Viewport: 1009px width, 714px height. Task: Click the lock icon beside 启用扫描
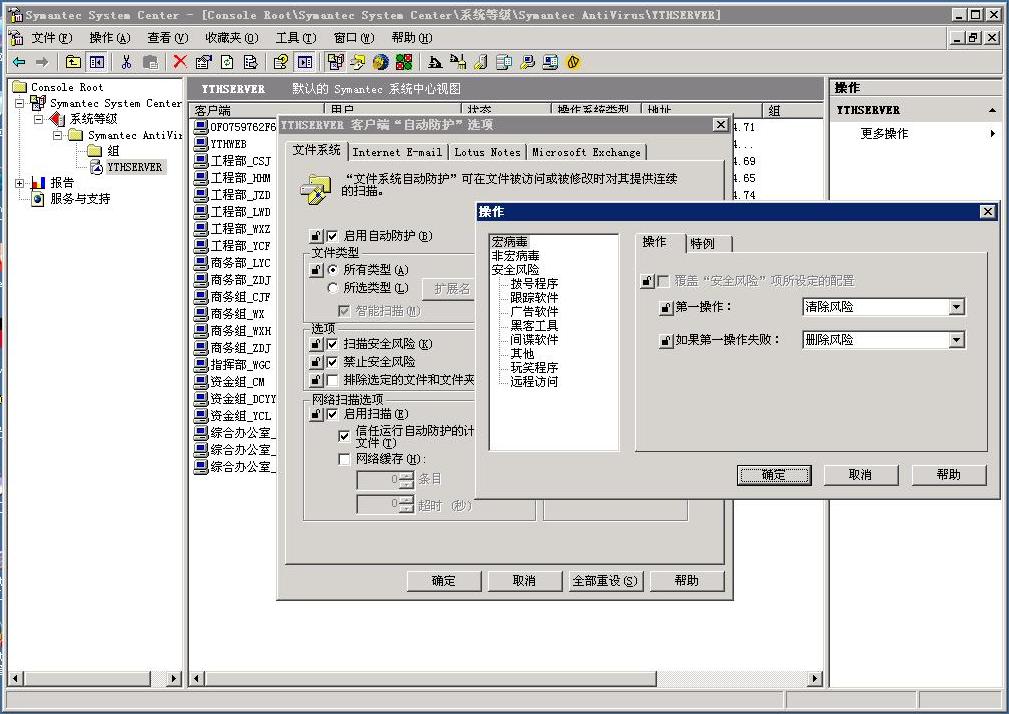pos(315,414)
